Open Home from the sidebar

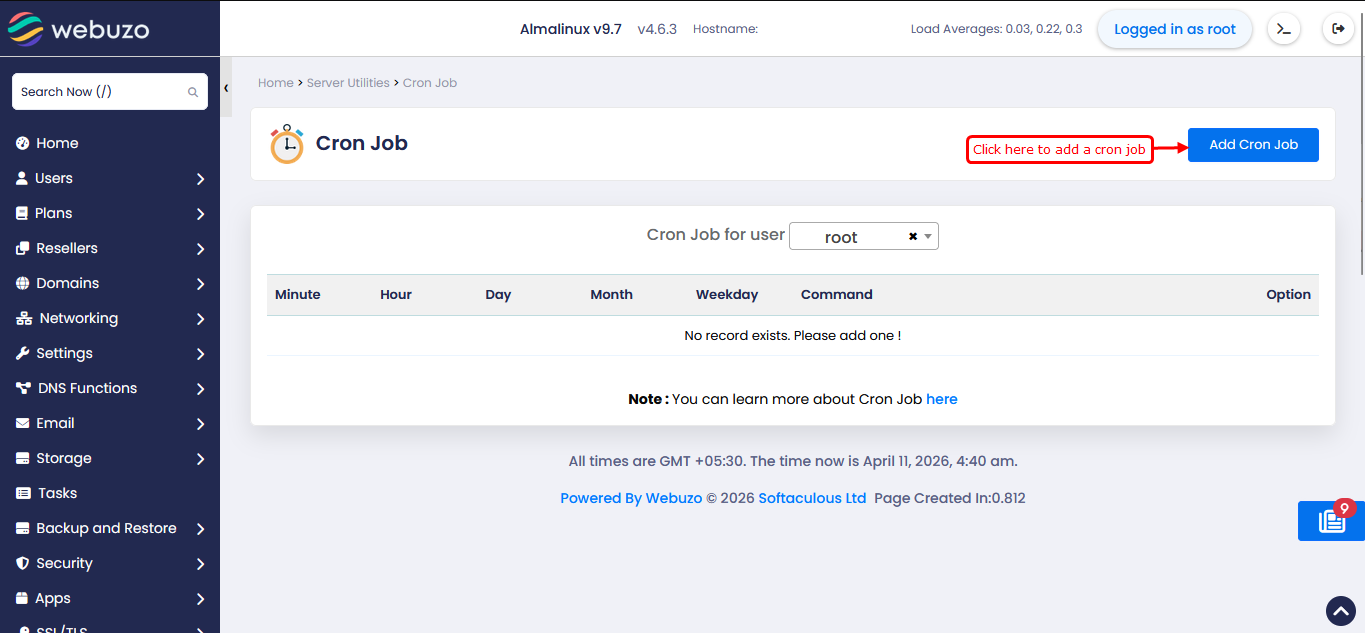(x=57, y=143)
